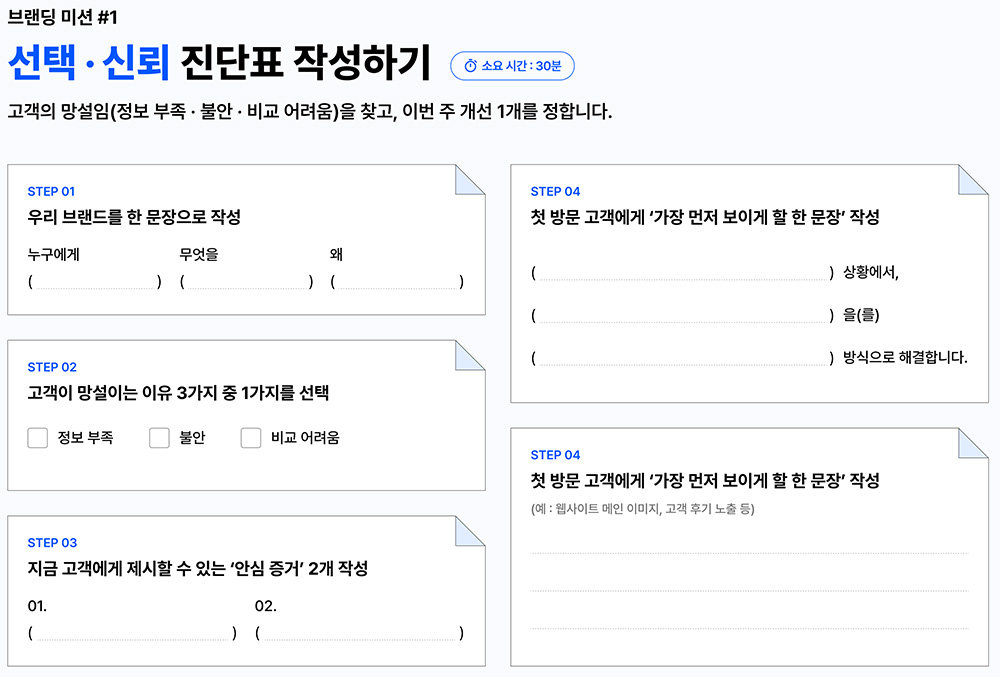Check the 불안 checkbox
The height and width of the screenshot is (677, 1000).
pyautogui.click(x=157, y=437)
